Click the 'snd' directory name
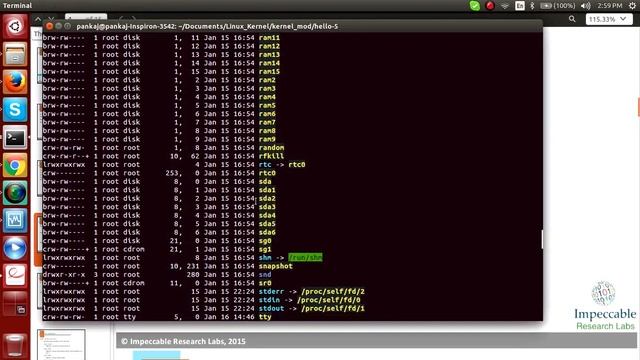This screenshot has width=640, height=360. tap(265, 275)
